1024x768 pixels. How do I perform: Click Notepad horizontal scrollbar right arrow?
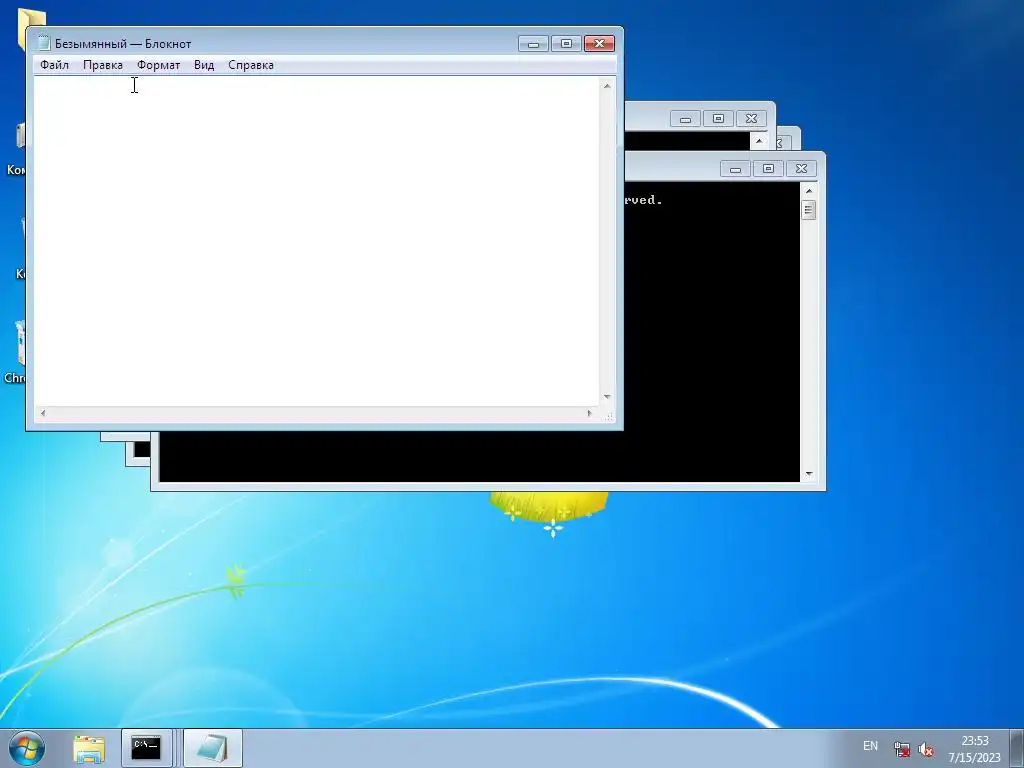pyautogui.click(x=589, y=413)
